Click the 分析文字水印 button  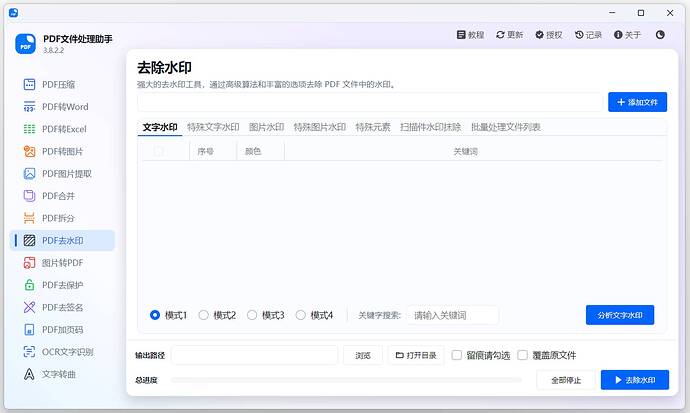tap(620, 315)
